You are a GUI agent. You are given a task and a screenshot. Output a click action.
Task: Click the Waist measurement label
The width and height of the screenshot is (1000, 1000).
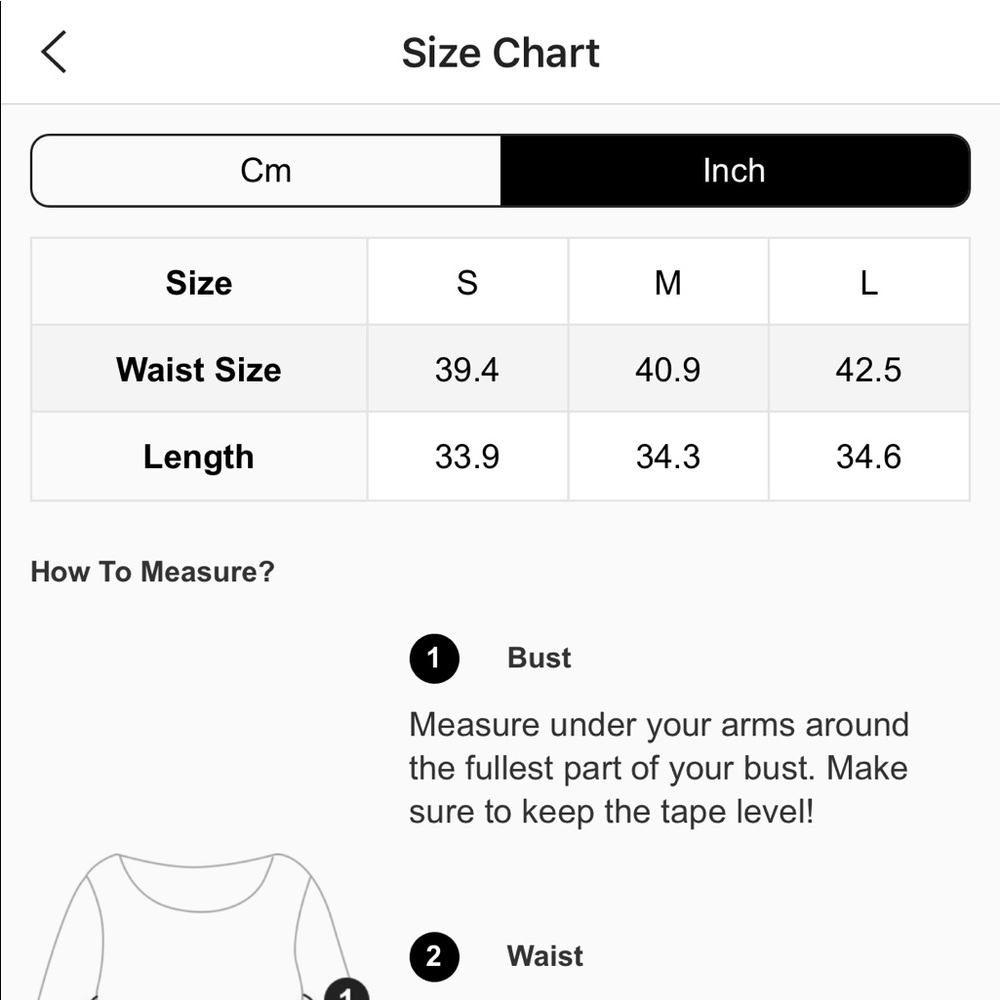point(545,957)
